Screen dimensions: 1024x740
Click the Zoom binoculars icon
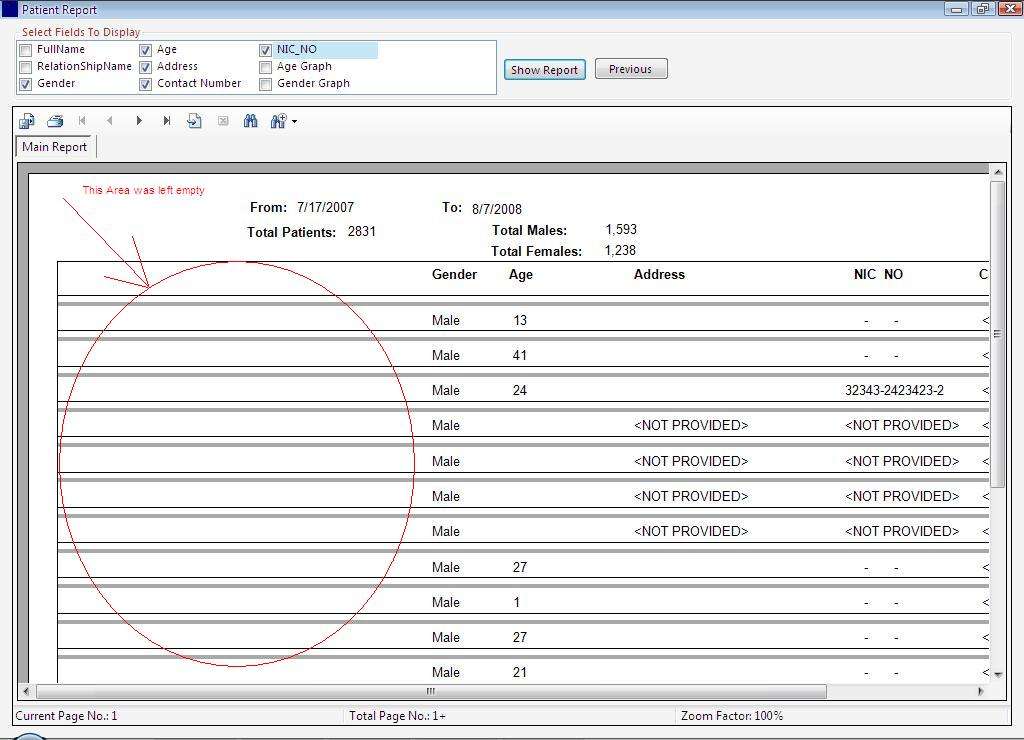(278, 121)
